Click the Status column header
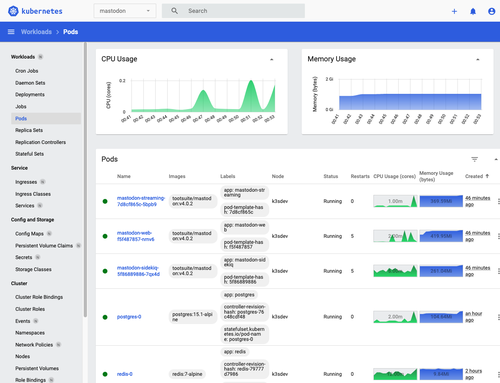 (331, 176)
